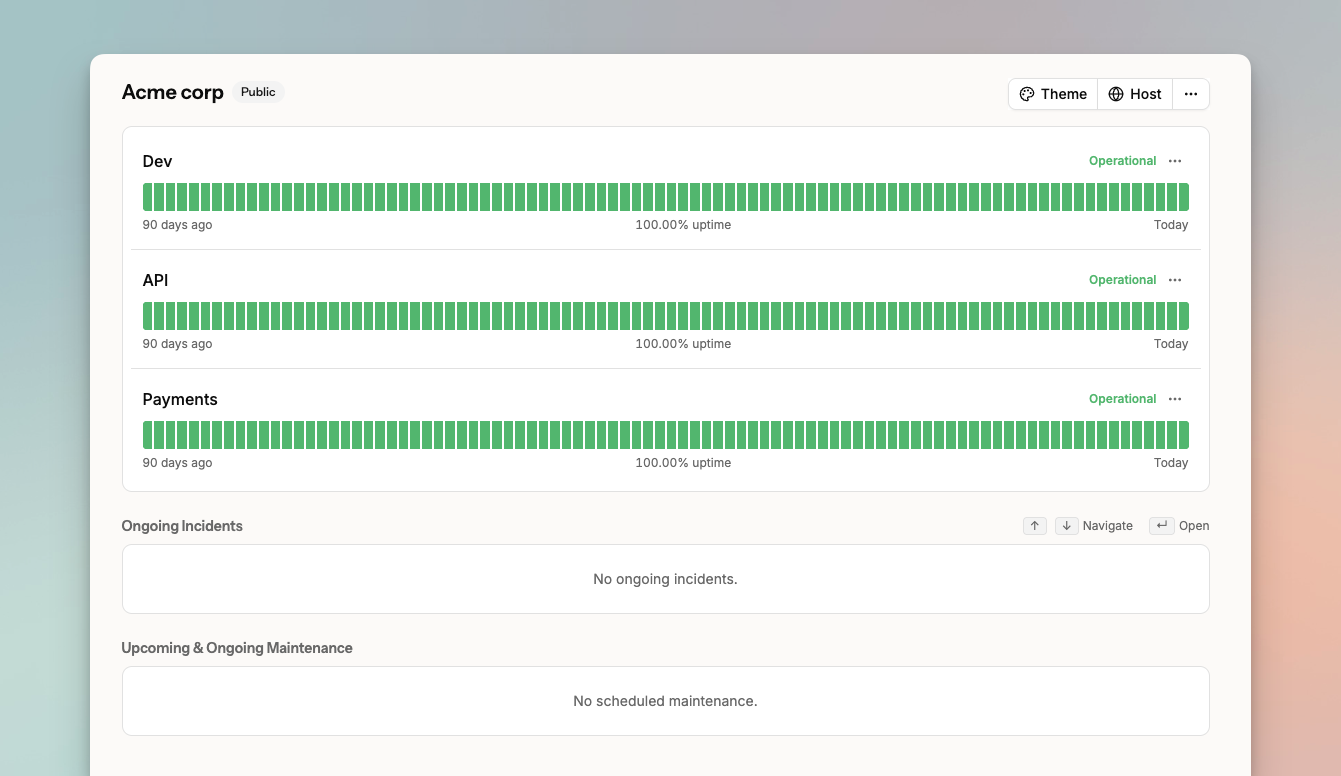Viewport: 1341px width, 776px height.
Task: Open the Host settings
Action: pyautogui.click(x=1135, y=94)
